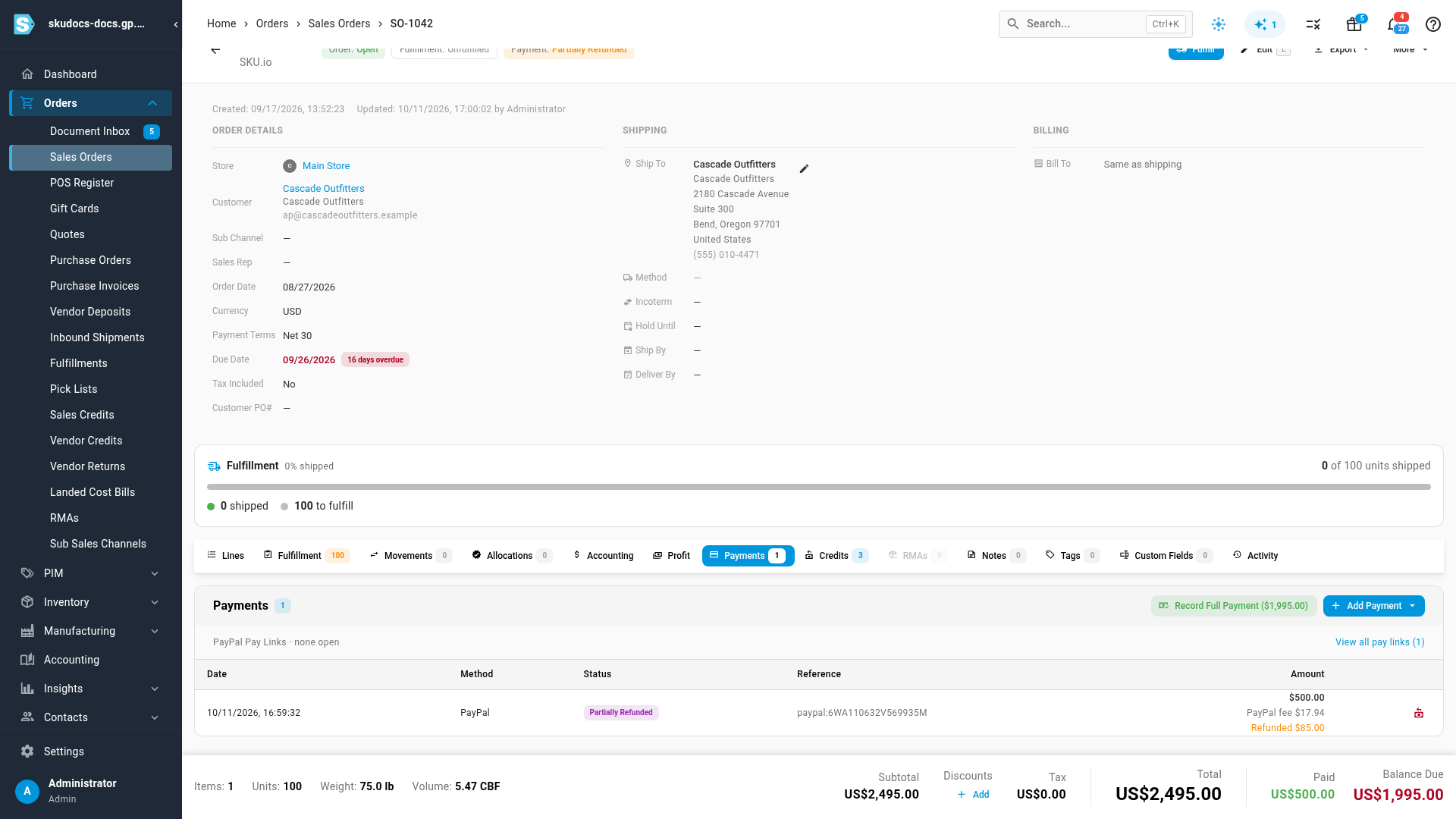Open Settings in the sidebar
The image size is (1456, 819).
pyautogui.click(x=91, y=752)
